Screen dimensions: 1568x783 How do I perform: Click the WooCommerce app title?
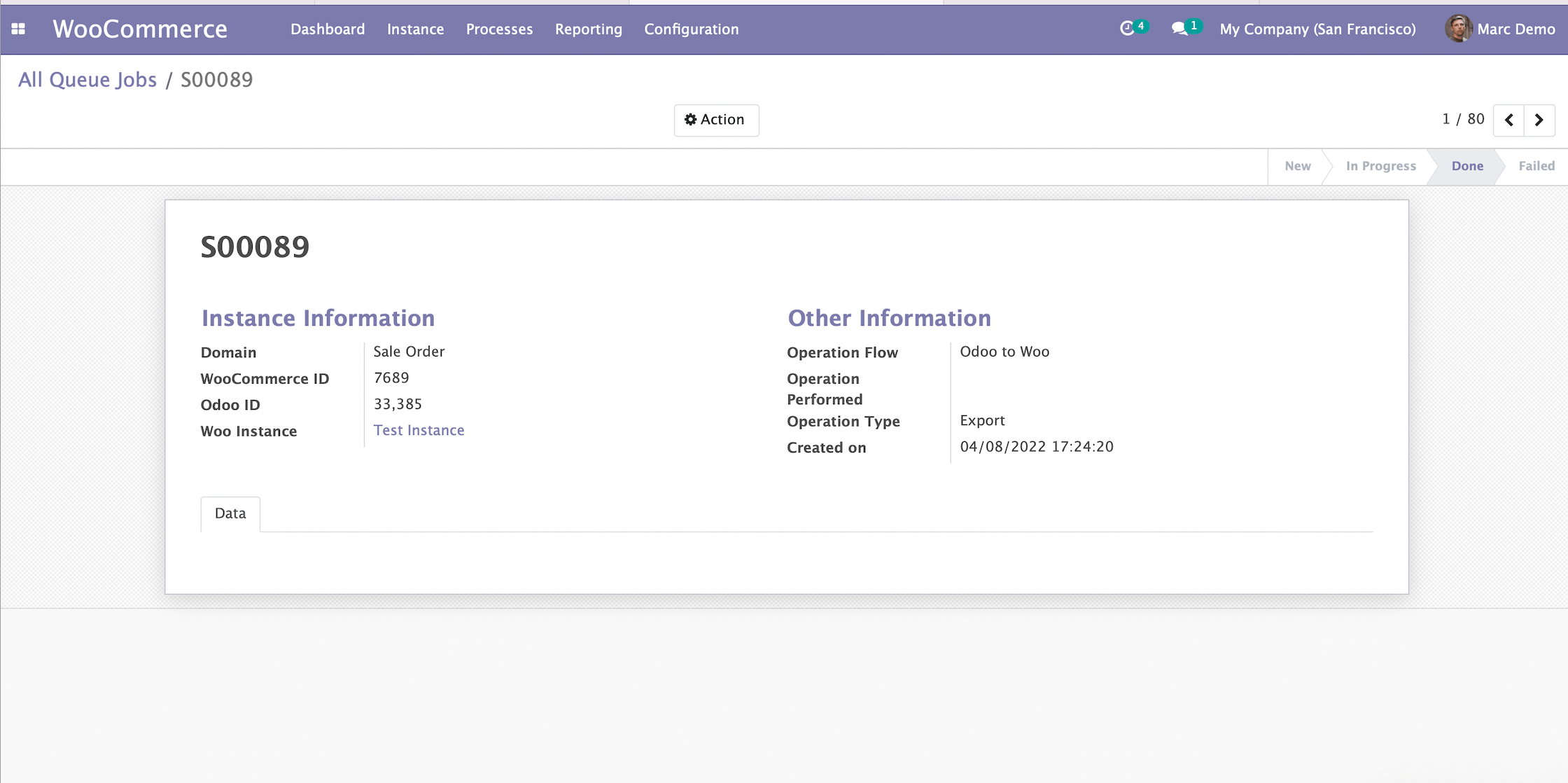140,29
